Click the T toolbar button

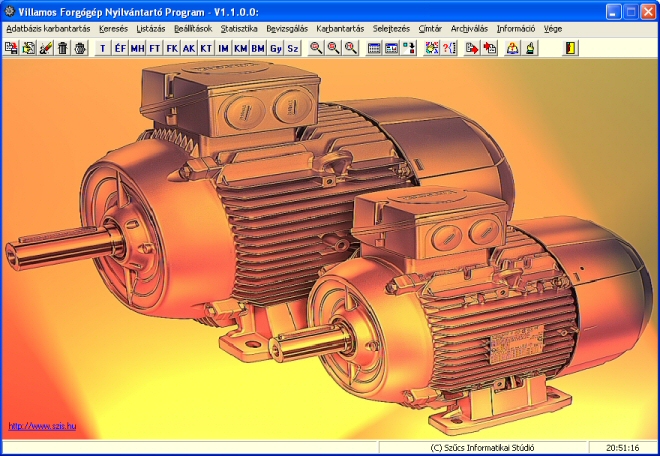point(103,48)
